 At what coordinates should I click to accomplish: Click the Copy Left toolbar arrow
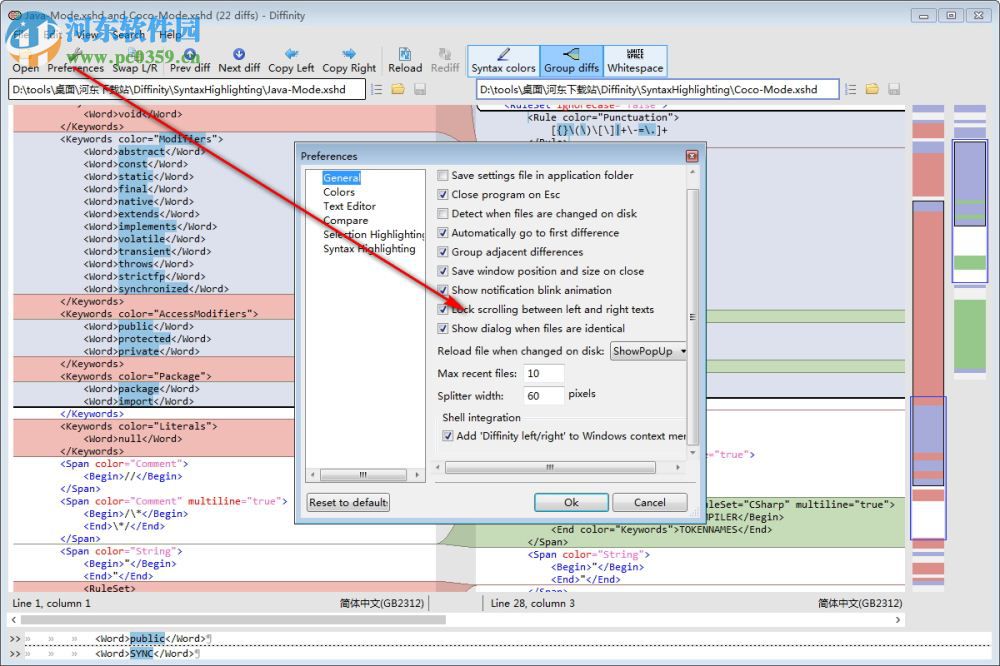tap(291, 61)
